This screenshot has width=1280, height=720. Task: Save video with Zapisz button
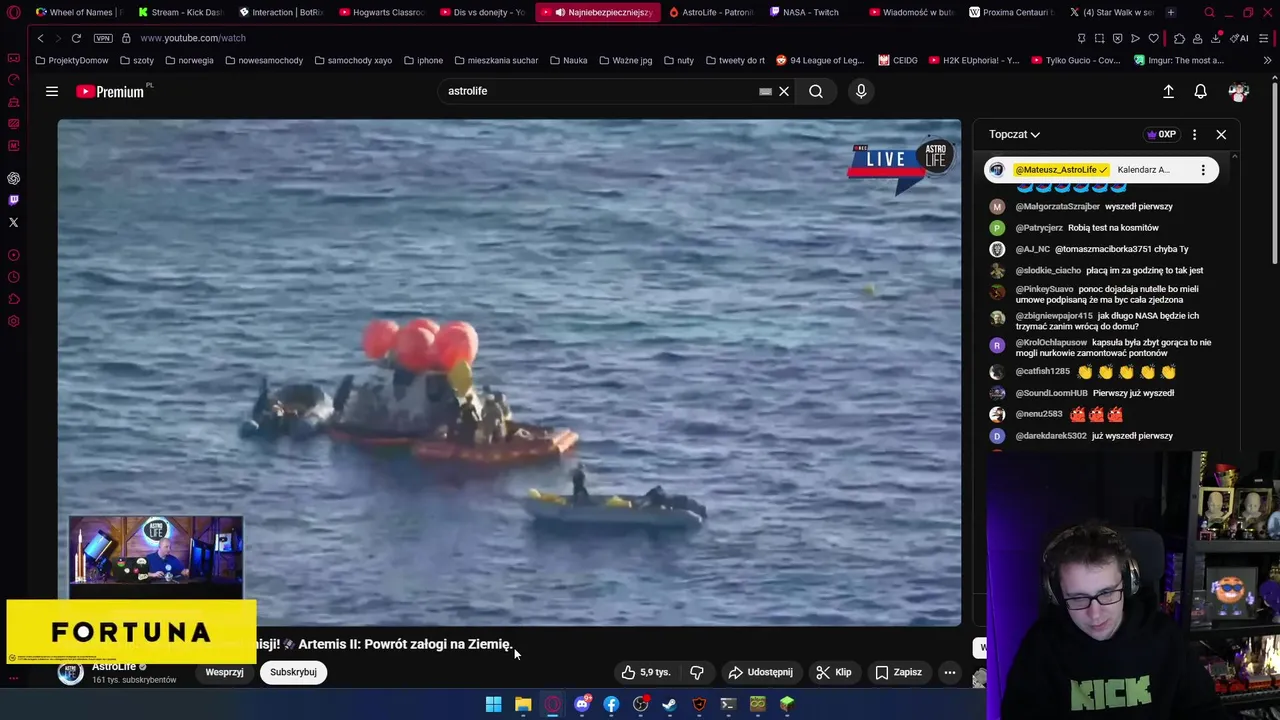(x=898, y=672)
